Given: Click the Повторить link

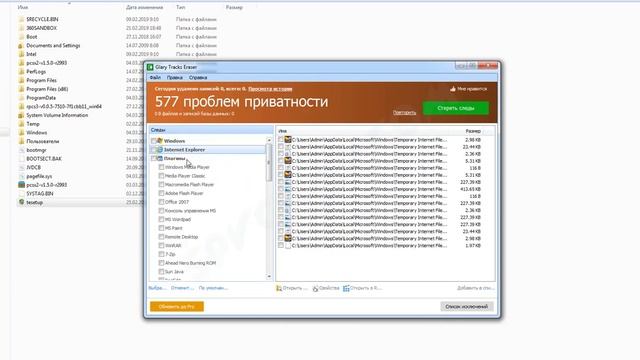Looking at the screenshot, I should pyautogui.click(x=404, y=113).
